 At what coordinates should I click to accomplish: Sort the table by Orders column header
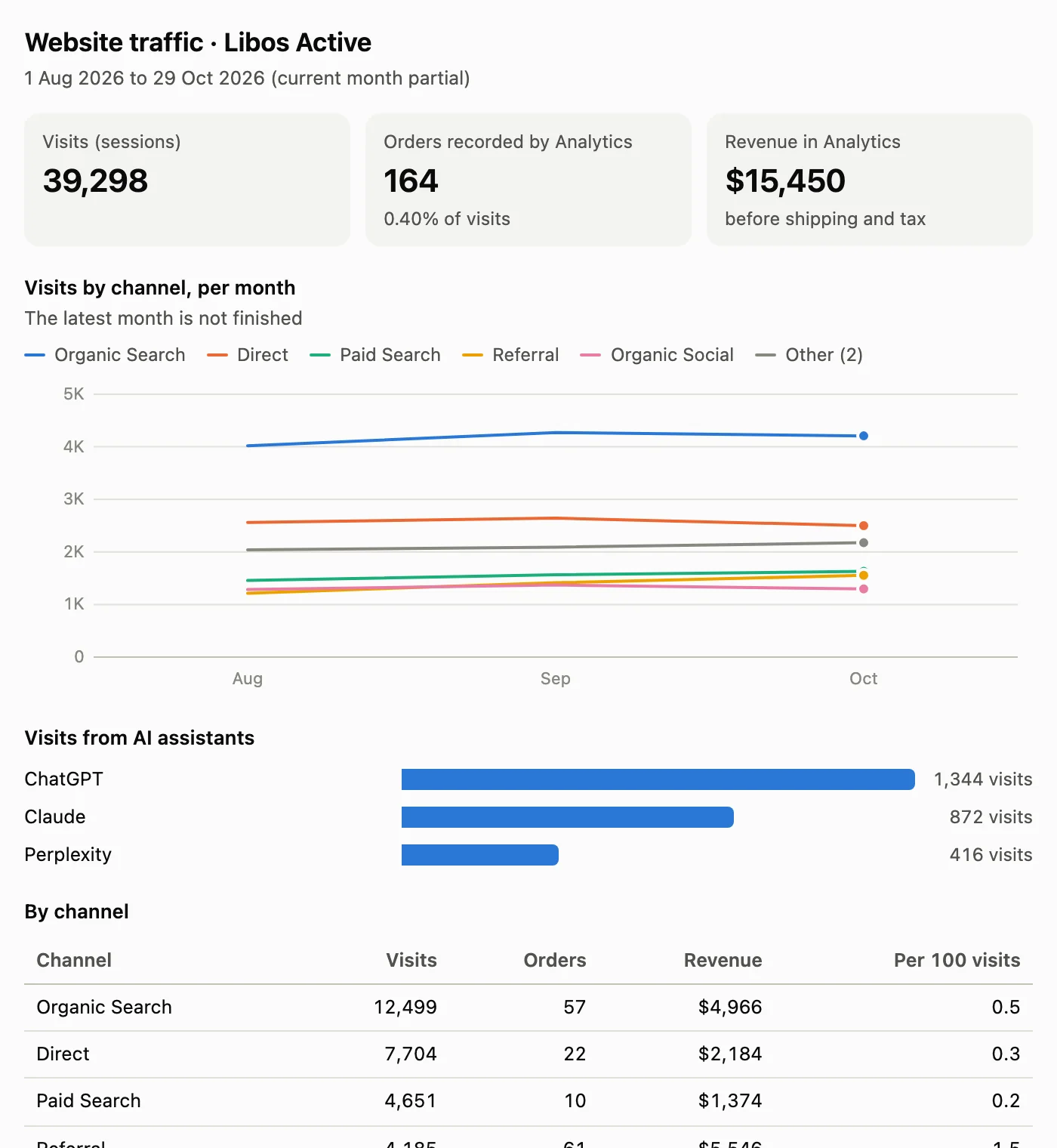click(x=555, y=960)
